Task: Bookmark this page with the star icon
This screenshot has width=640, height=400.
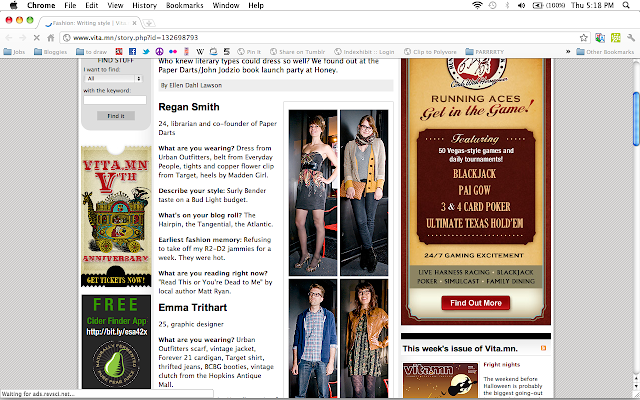Action: (x=584, y=38)
